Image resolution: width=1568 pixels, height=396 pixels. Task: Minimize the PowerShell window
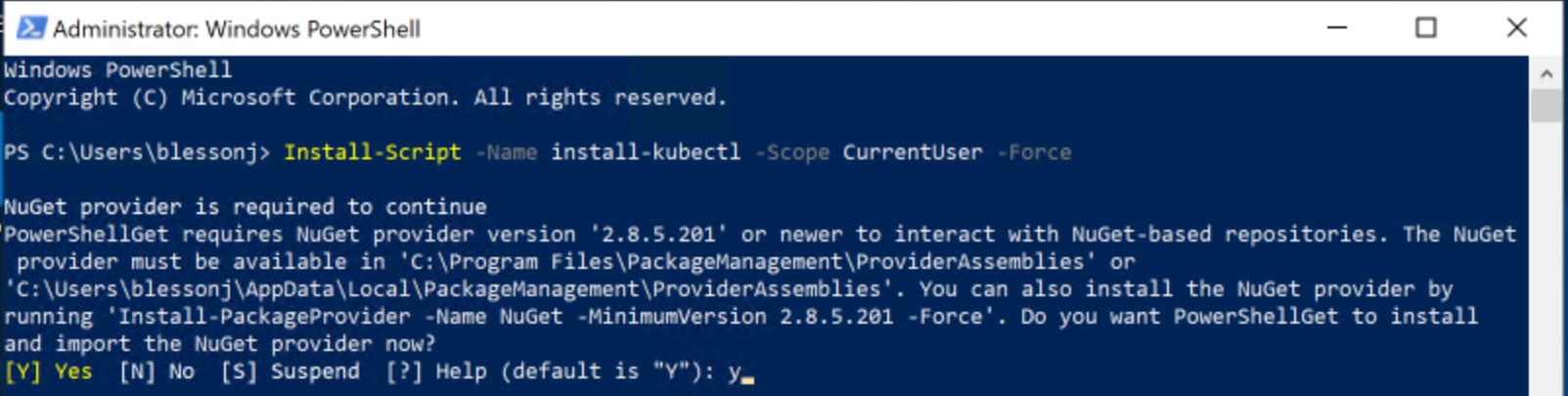(x=1337, y=27)
